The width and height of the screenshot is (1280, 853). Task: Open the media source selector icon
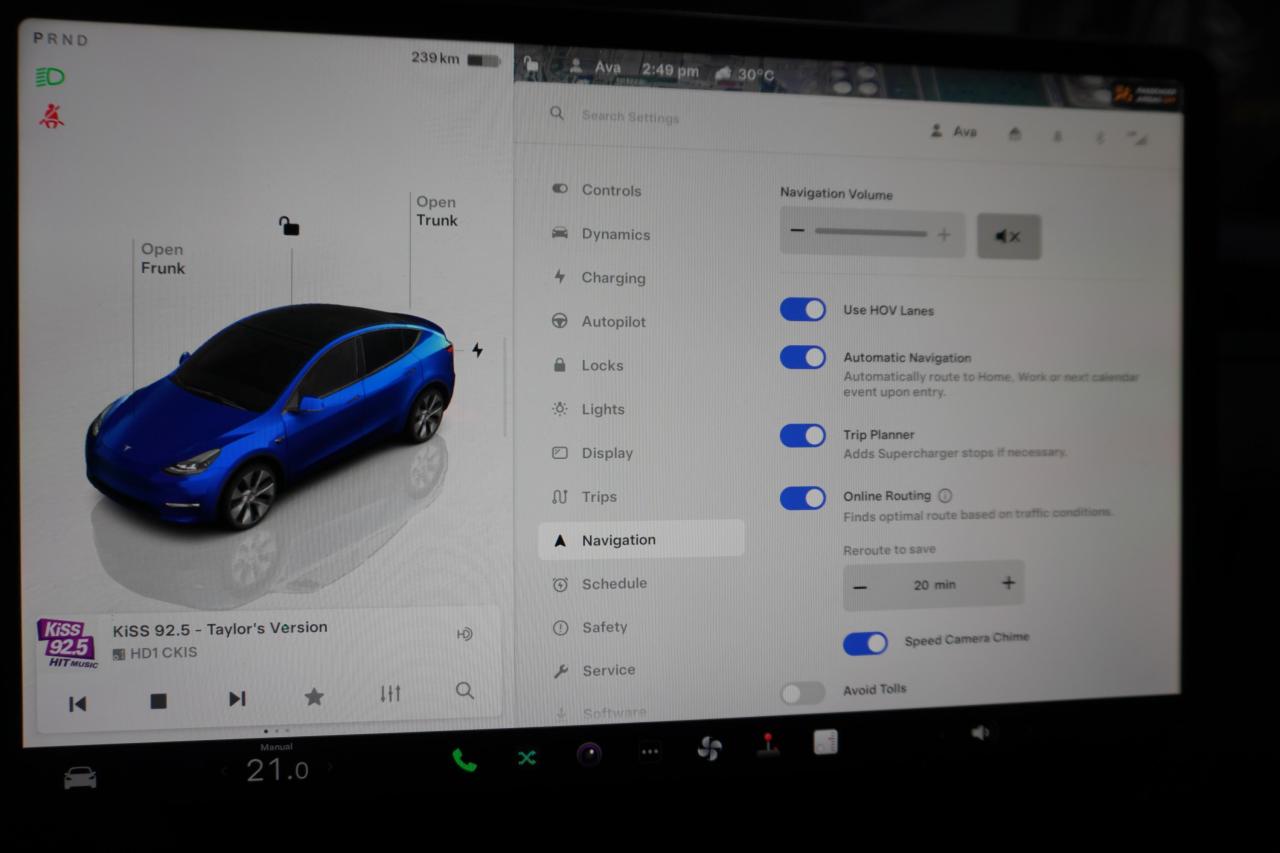click(x=464, y=633)
